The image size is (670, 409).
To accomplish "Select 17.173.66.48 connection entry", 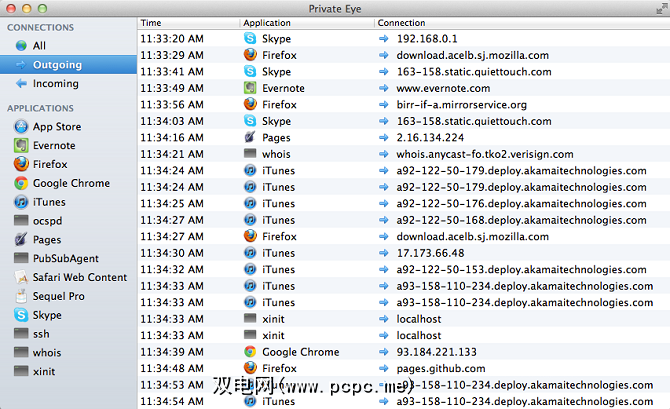I will point(430,253).
